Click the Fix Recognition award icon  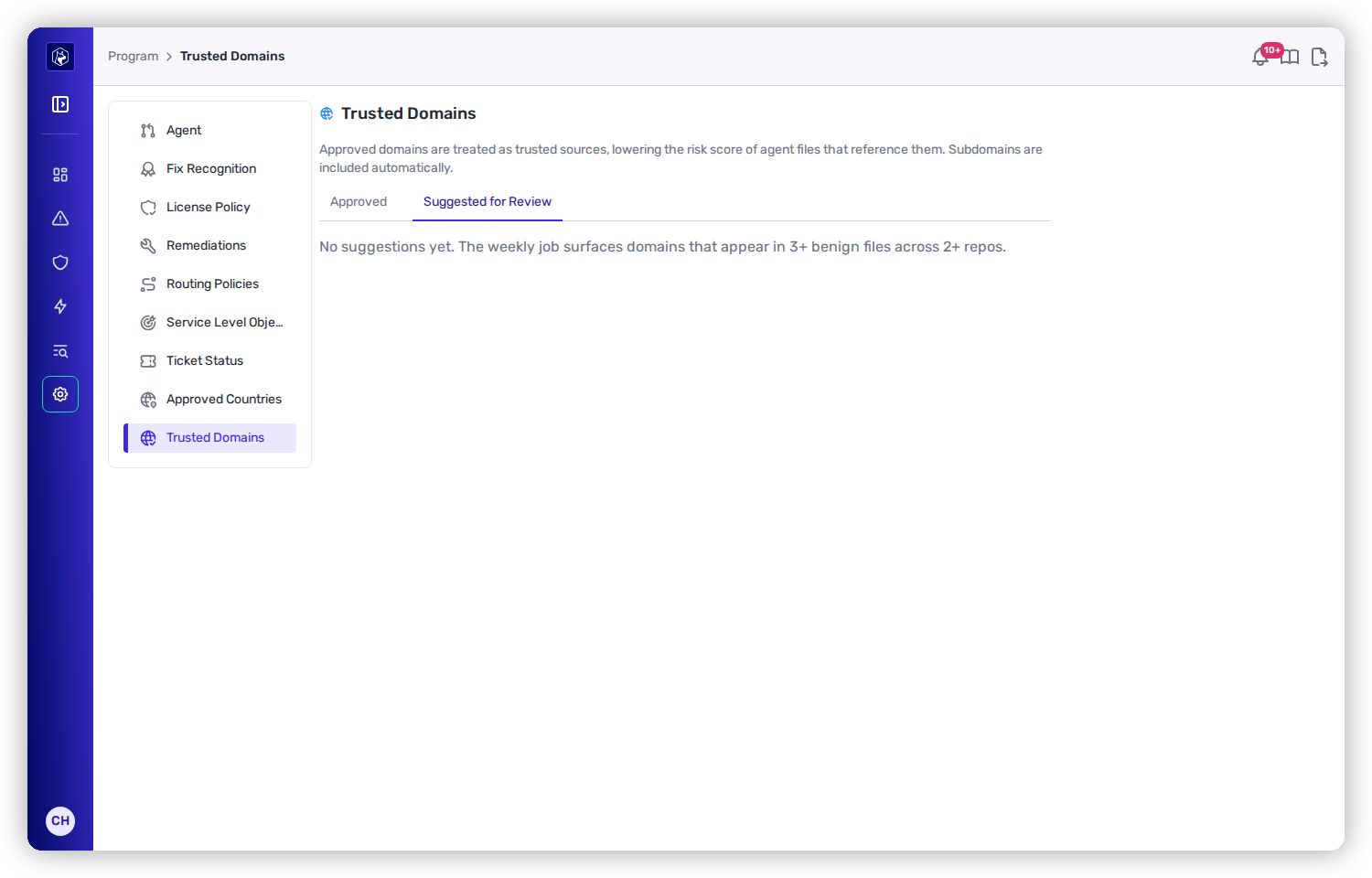[148, 169]
